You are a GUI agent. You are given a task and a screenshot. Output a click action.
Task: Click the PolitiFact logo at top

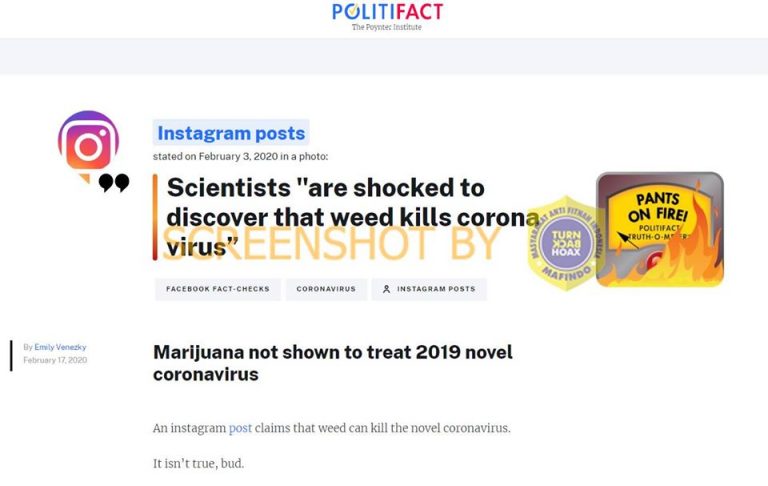(x=387, y=12)
